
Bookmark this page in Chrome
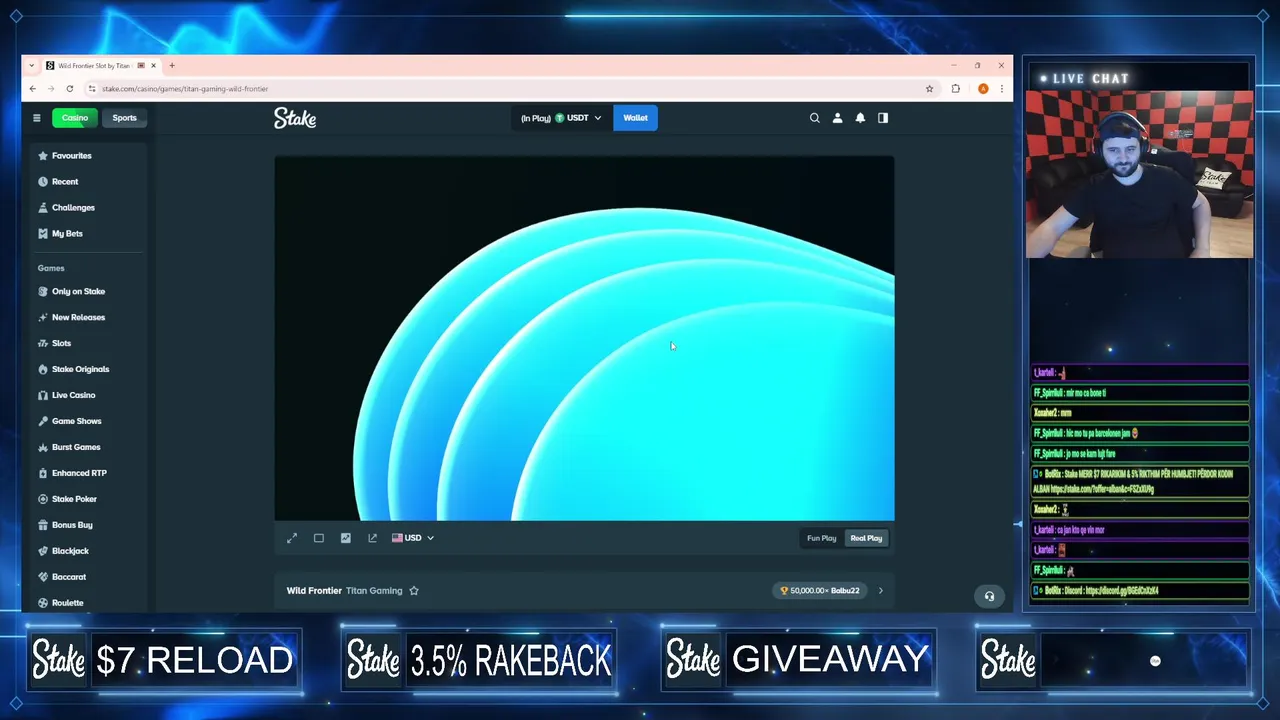click(929, 89)
